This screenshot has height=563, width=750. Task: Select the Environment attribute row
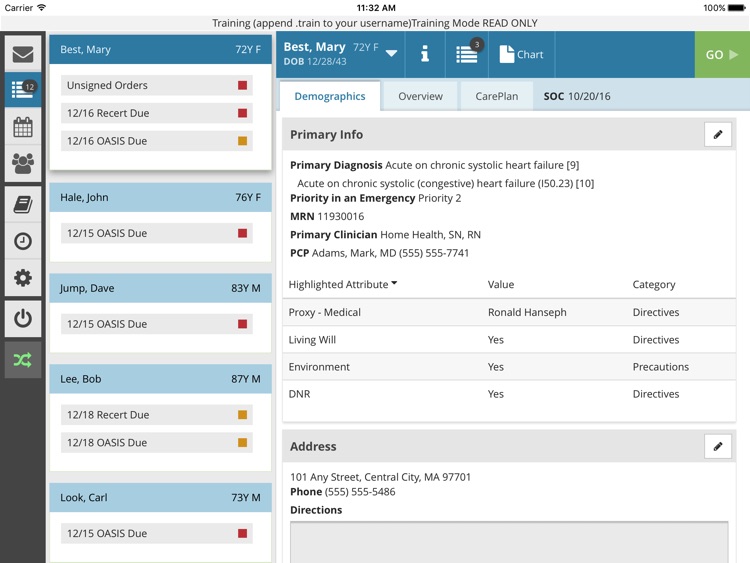(x=509, y=367)
